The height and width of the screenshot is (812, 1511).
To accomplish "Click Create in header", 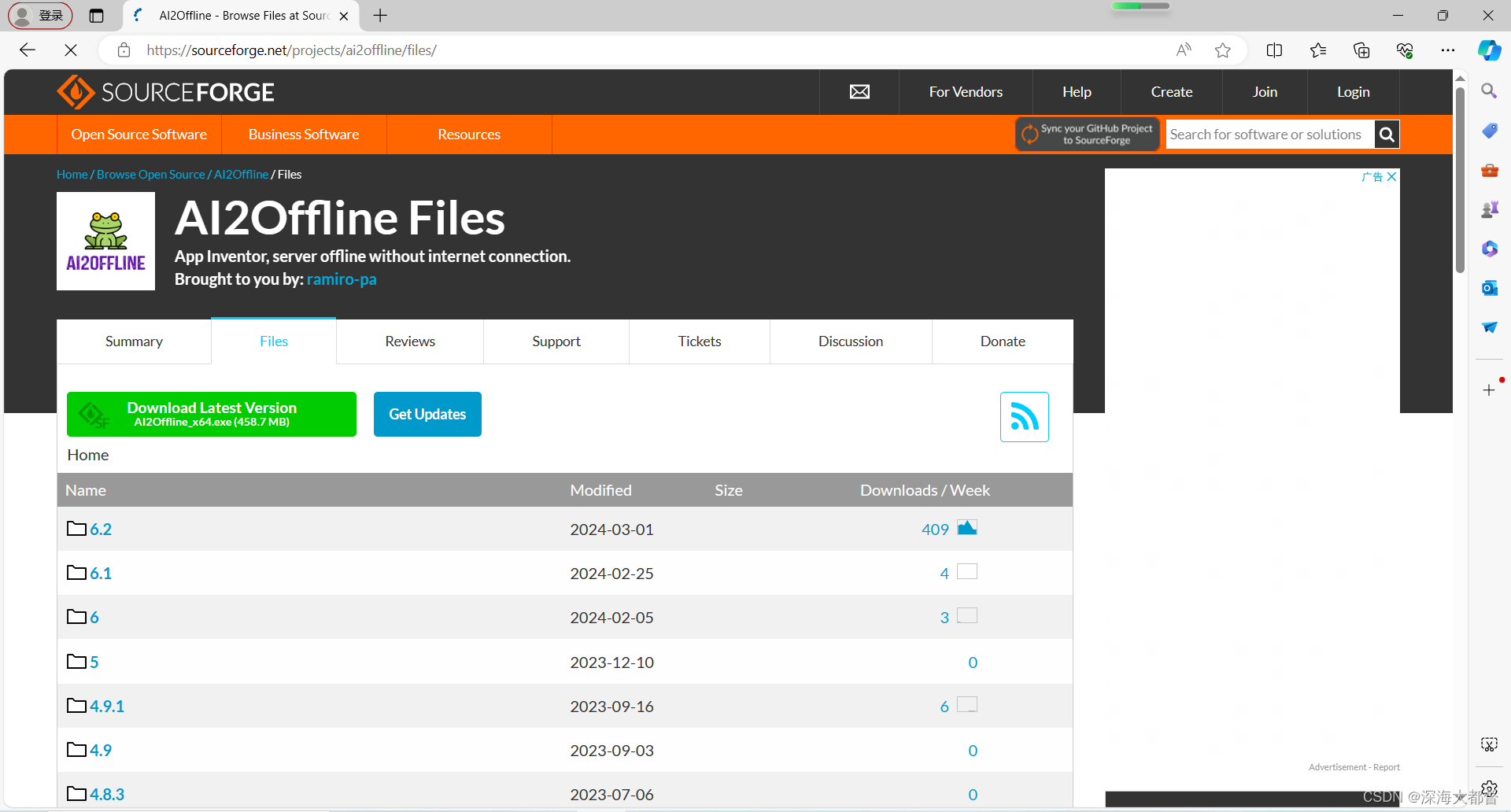I will click(1171, 92).
